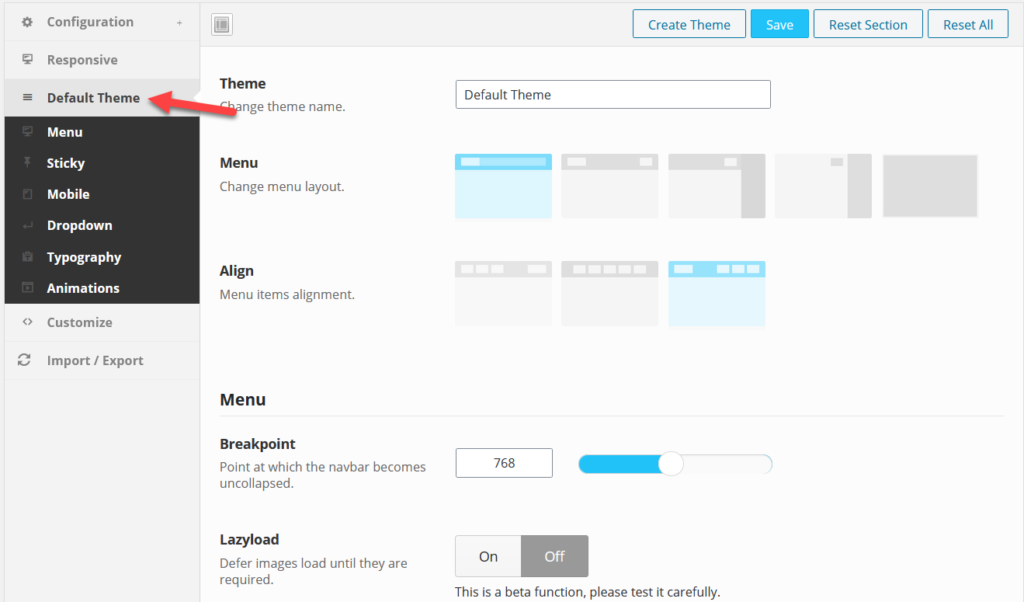Select the highlighted top-bar menu layout

click(x=504, y=186)
